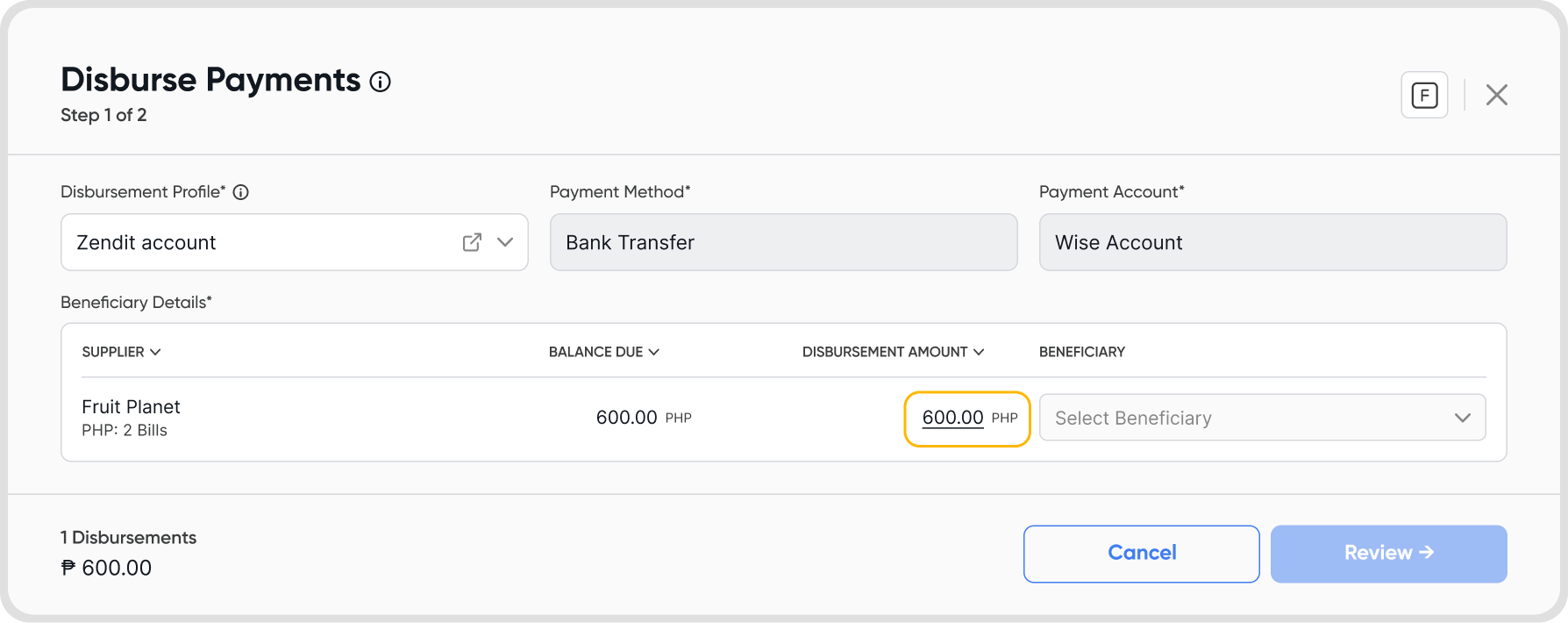Image resolution: width=1568 pixels, height=623 pixels.
Task: Click the Cancel button
Action: [x=1141, y=553]
